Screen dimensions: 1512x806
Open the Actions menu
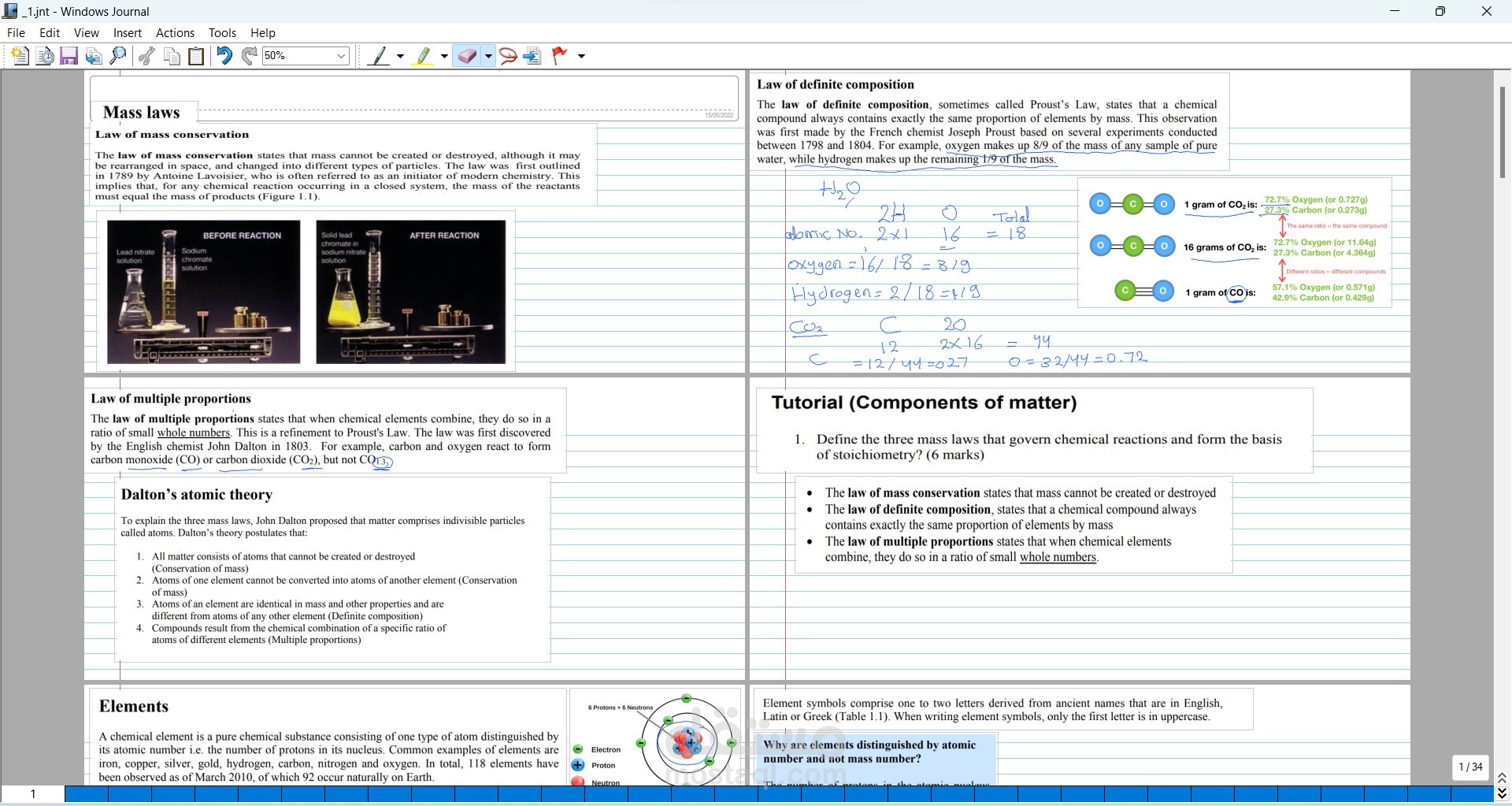[x=175, y=33]
